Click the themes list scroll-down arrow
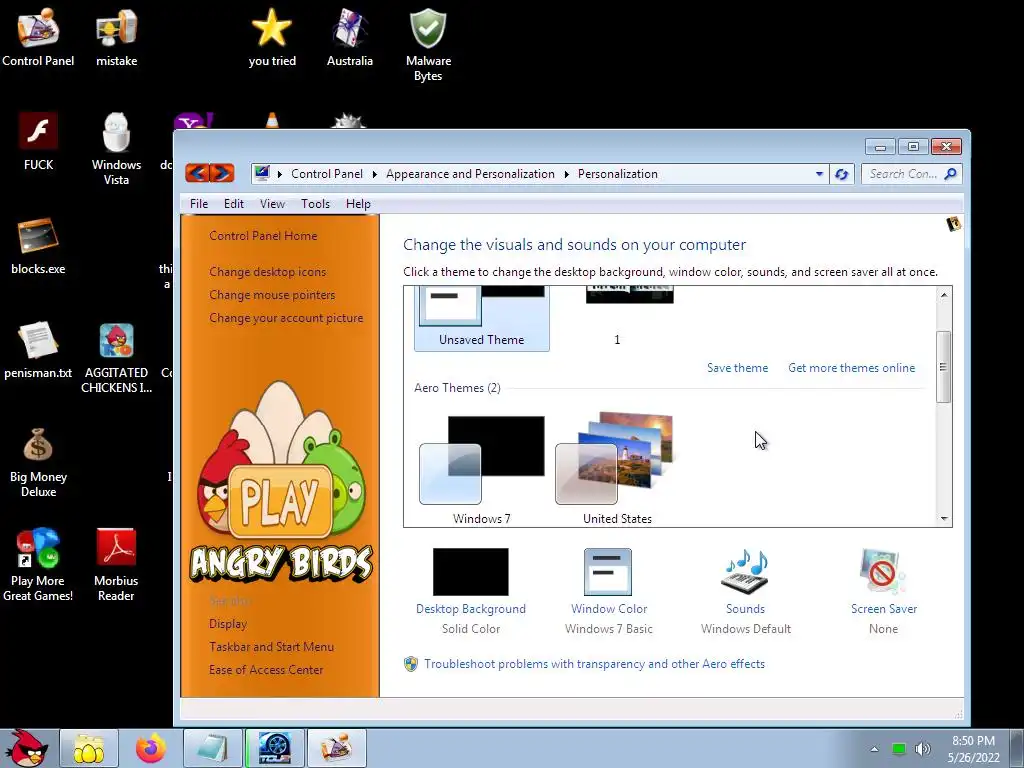This screenshot has height=768, width=1024. click(x=944, y=519)
